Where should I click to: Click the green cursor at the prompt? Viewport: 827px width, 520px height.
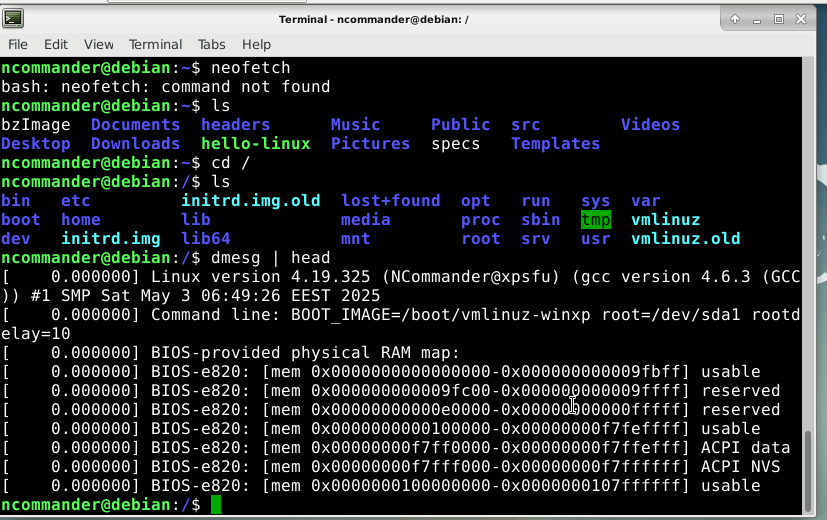[216, 505]
